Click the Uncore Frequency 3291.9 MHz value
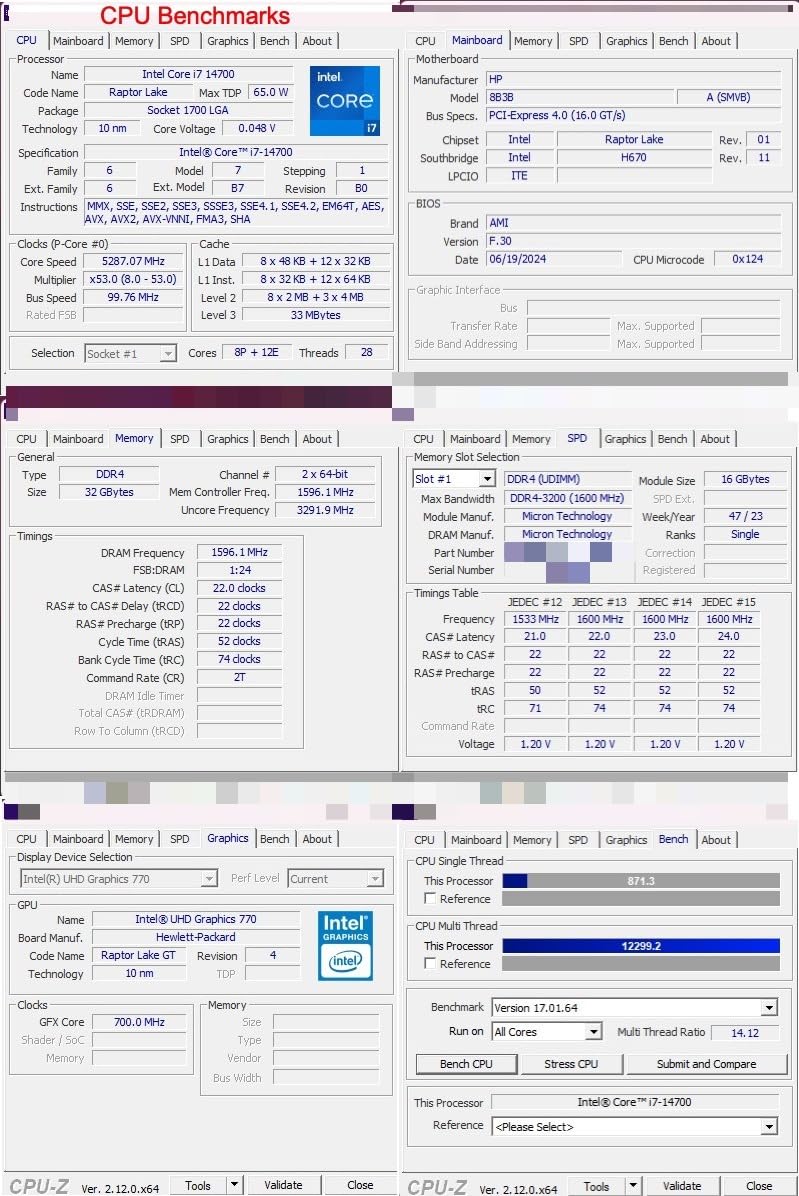 click(326, 510)
